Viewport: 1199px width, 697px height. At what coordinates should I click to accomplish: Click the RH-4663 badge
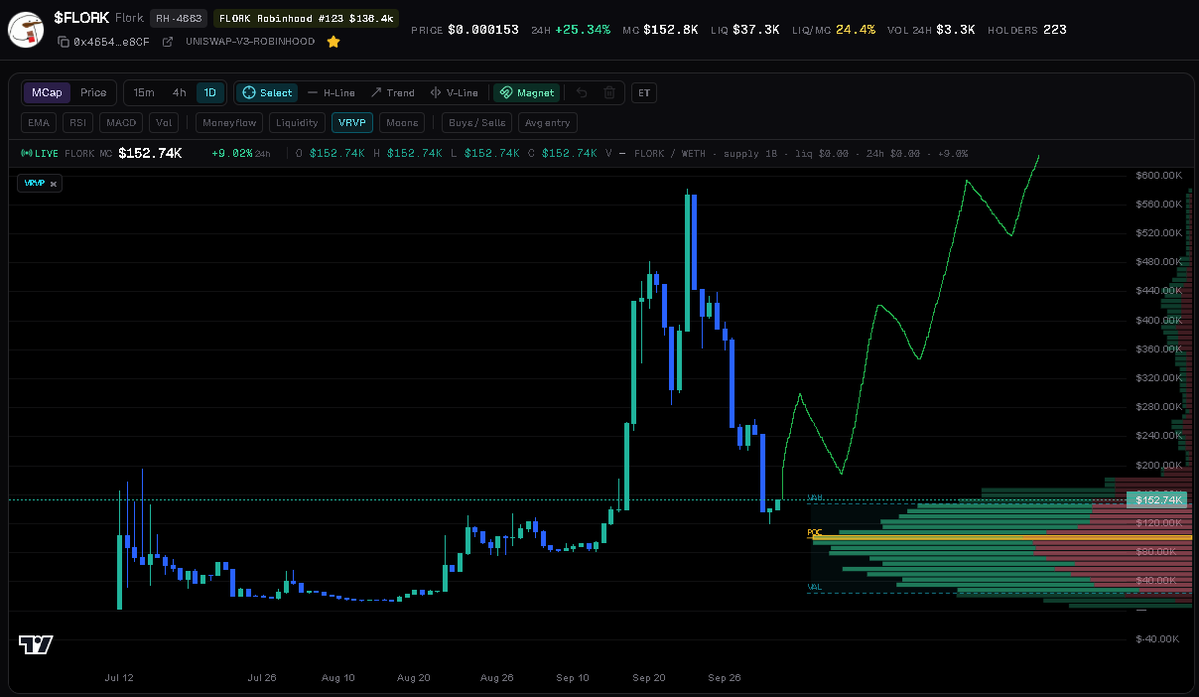[x=178, y=18]
